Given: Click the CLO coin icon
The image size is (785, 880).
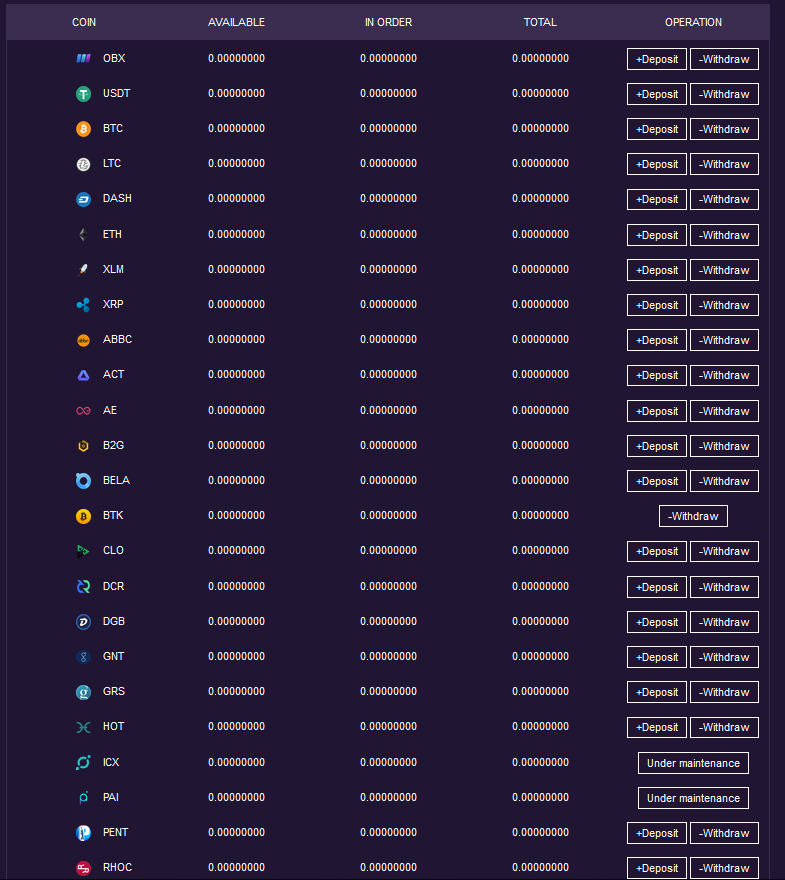Looking at the screenshot, I should click(84, 551).
